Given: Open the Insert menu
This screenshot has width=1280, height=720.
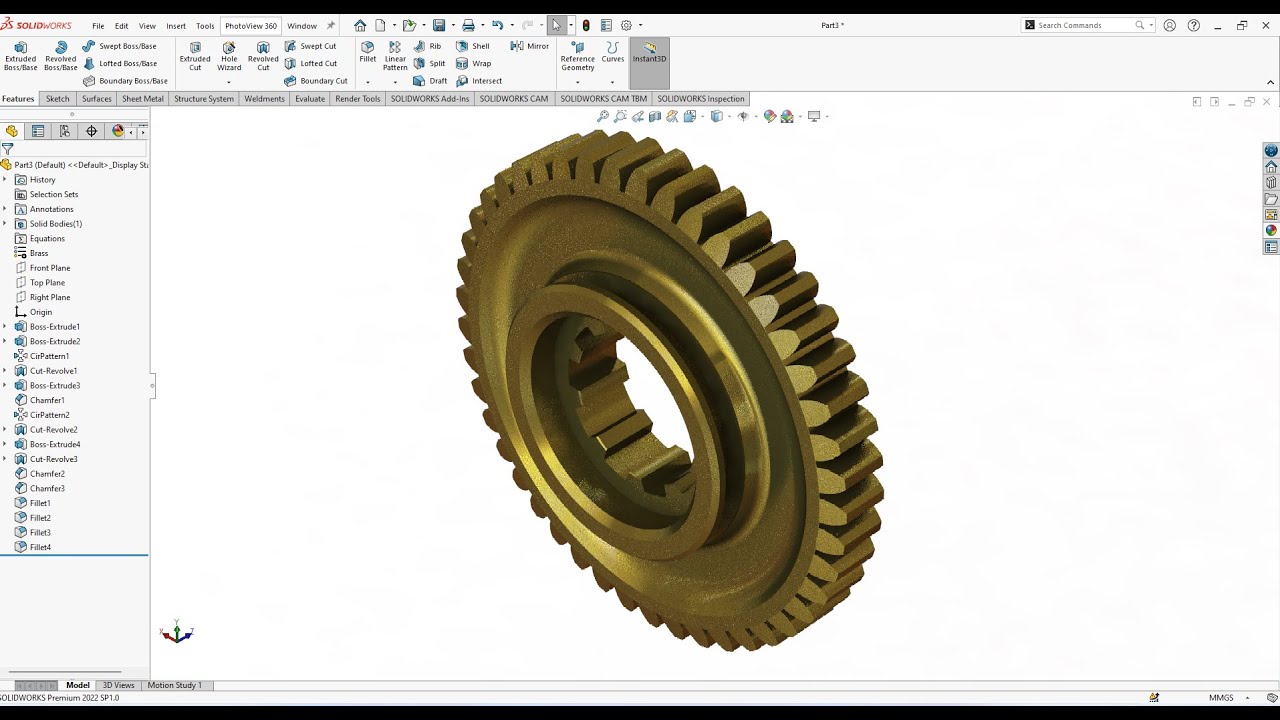Looking at the screenshot, I should coord(176,26).
